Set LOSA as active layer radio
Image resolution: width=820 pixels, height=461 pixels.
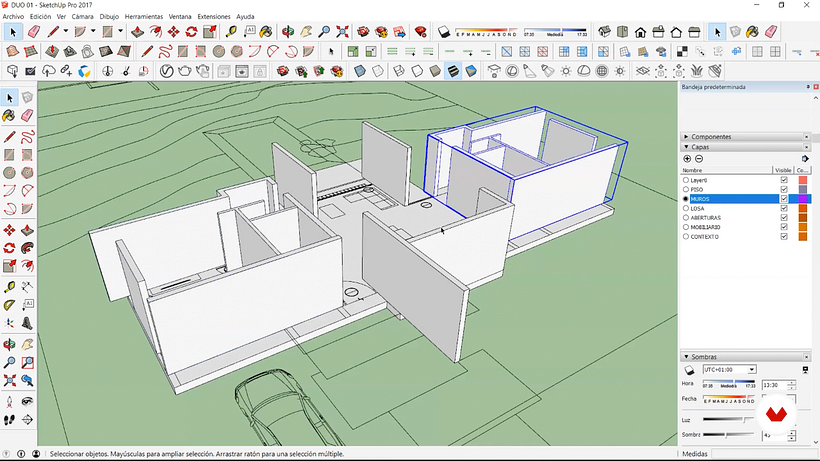click(x=686, y=208)
